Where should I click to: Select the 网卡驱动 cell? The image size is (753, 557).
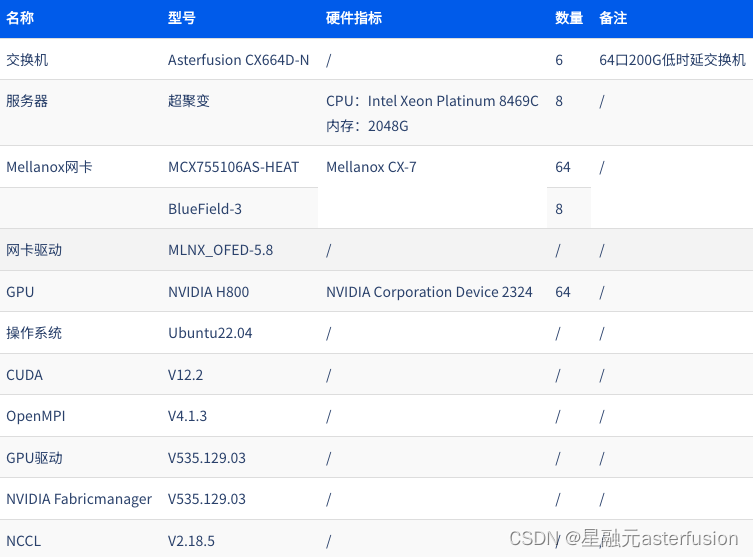coord(34,250)
